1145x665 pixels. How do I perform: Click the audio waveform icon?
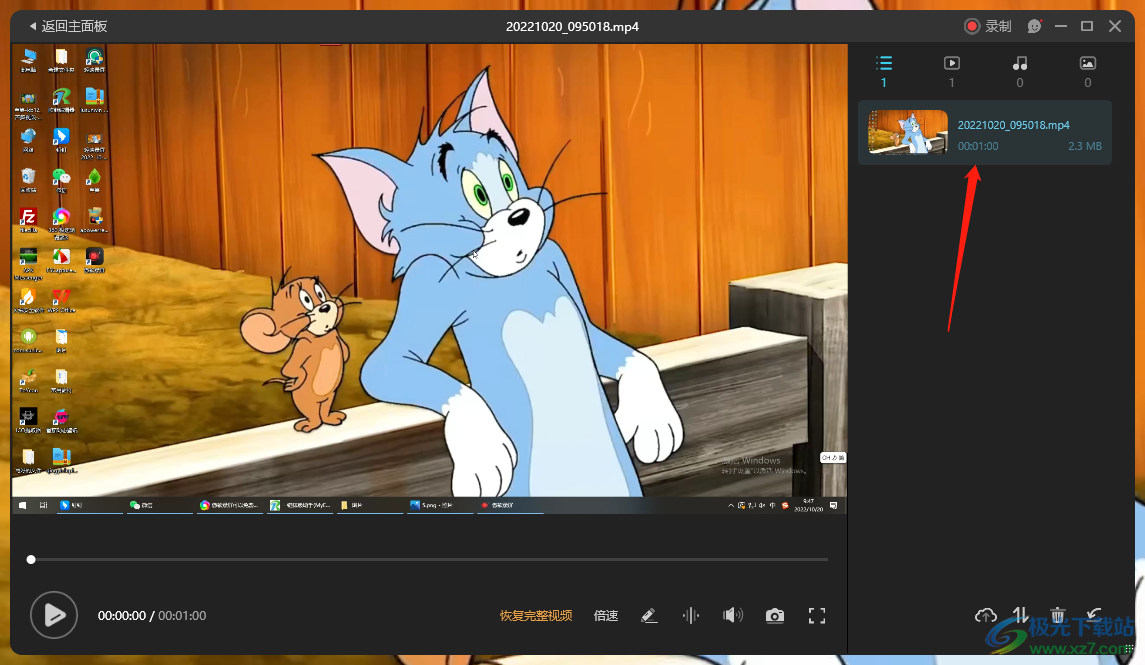pos(691,616)
